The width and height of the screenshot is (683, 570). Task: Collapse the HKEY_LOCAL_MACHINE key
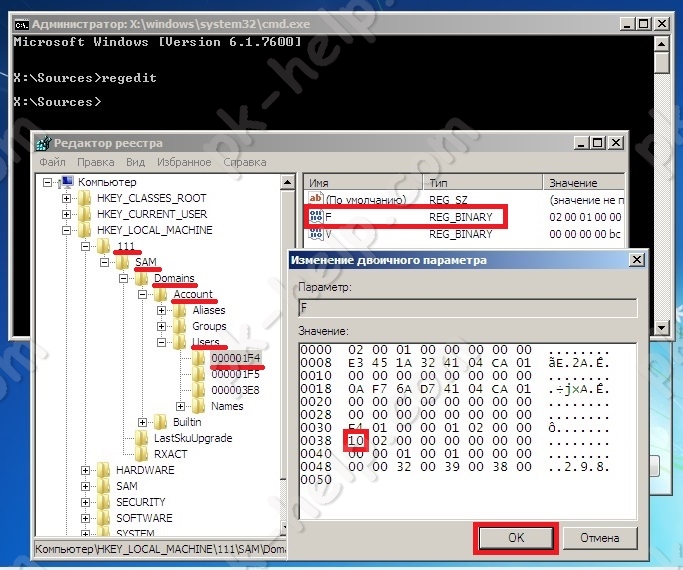click(x=66, y=230)
